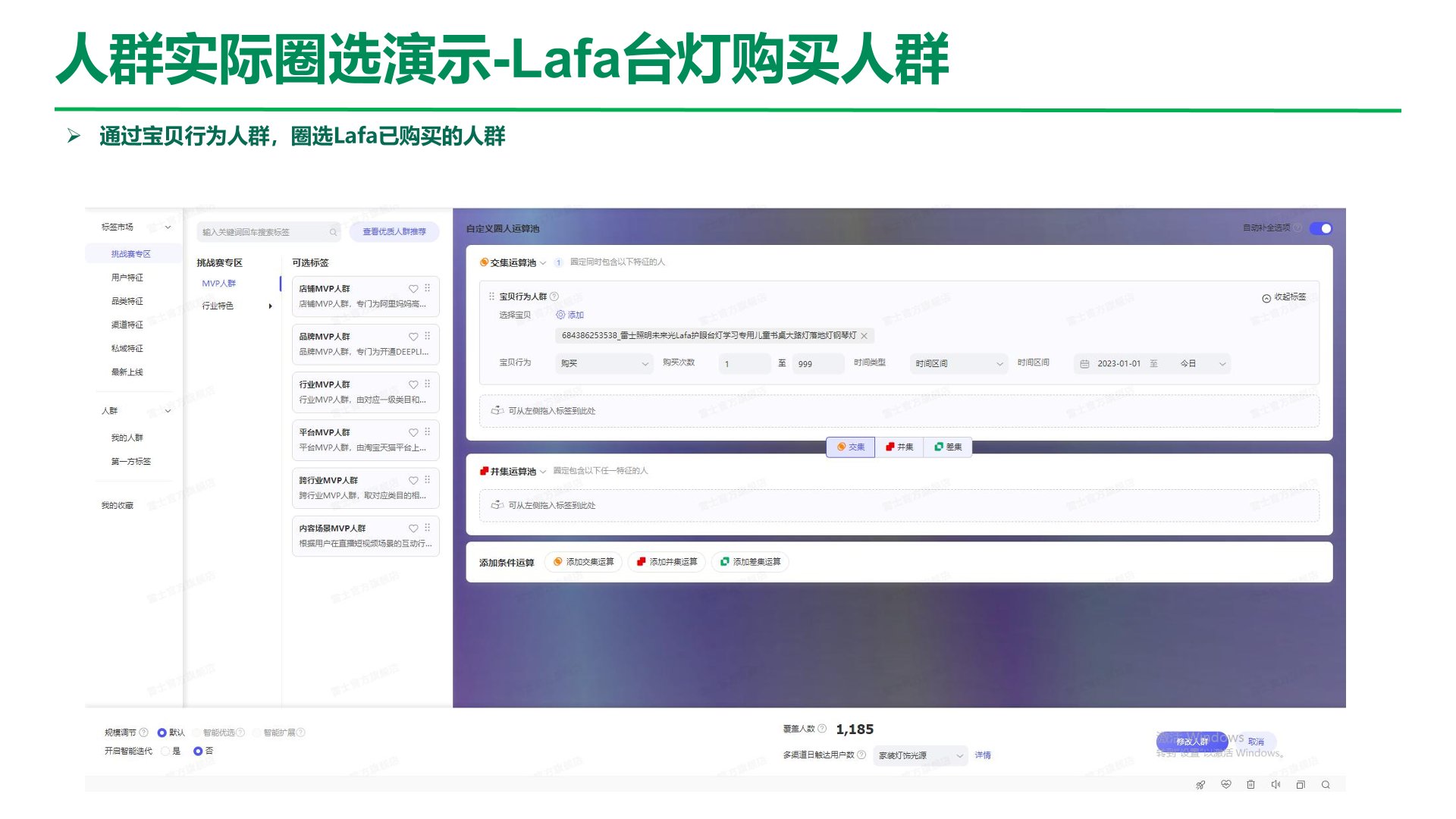This screenshot has height=819, width=1456.
Task: Click purchase count minimum input field
Action: click(x=744, y=364)
